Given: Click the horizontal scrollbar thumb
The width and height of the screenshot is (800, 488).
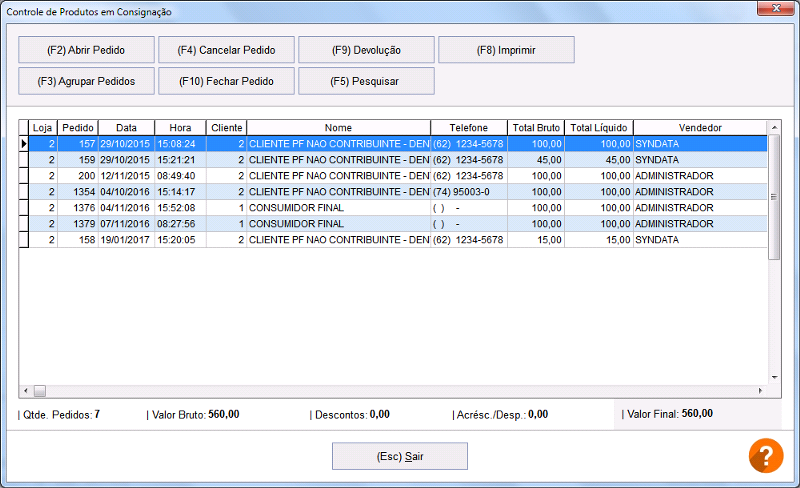Looking at the screenshot, I should tap(40, 391).
